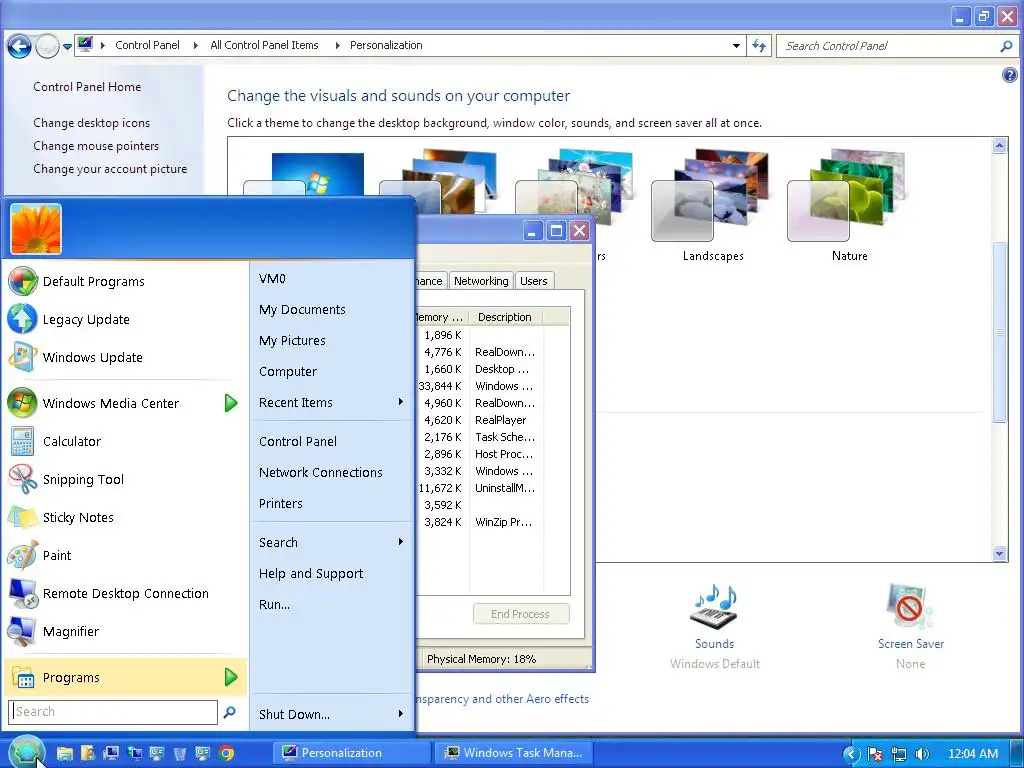This screenshot has height=768, width=1024.
Task: Launch the Magnifier
Action: [124, 632]
